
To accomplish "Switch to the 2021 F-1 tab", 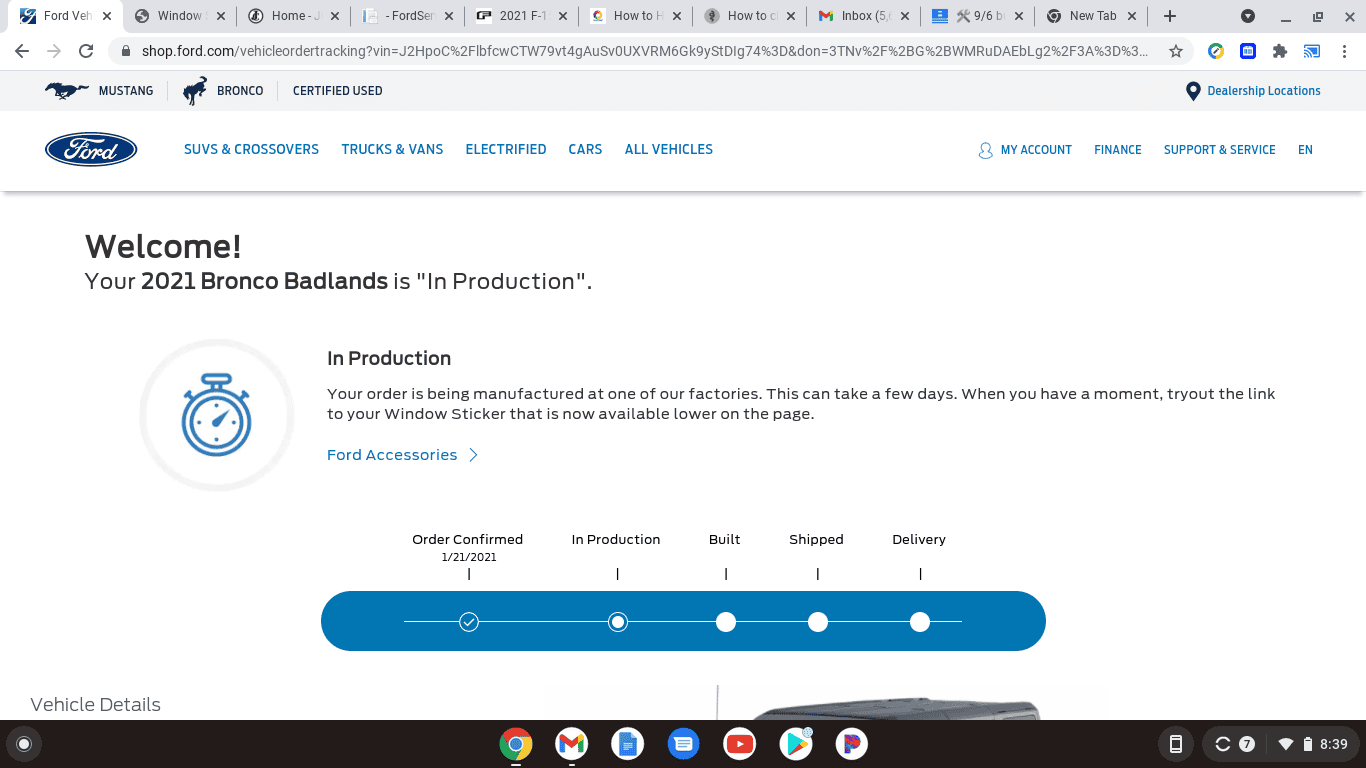I will click(x=522, y=16).
